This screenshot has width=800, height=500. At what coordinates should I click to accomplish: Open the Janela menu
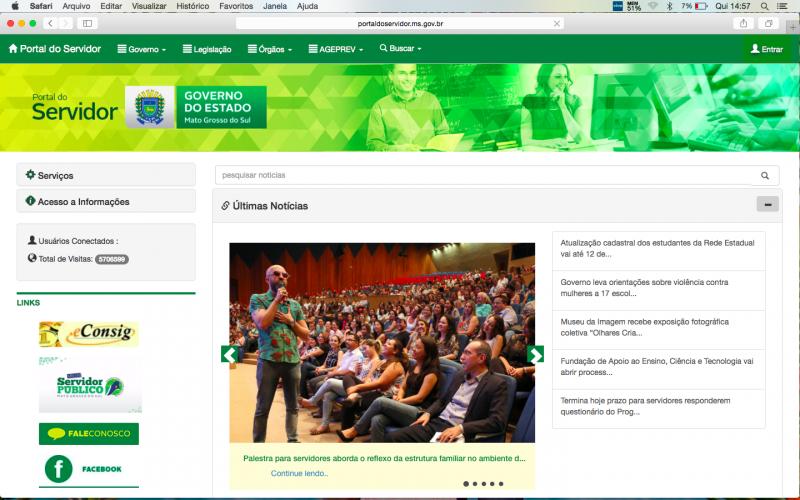tap(274, 6)
